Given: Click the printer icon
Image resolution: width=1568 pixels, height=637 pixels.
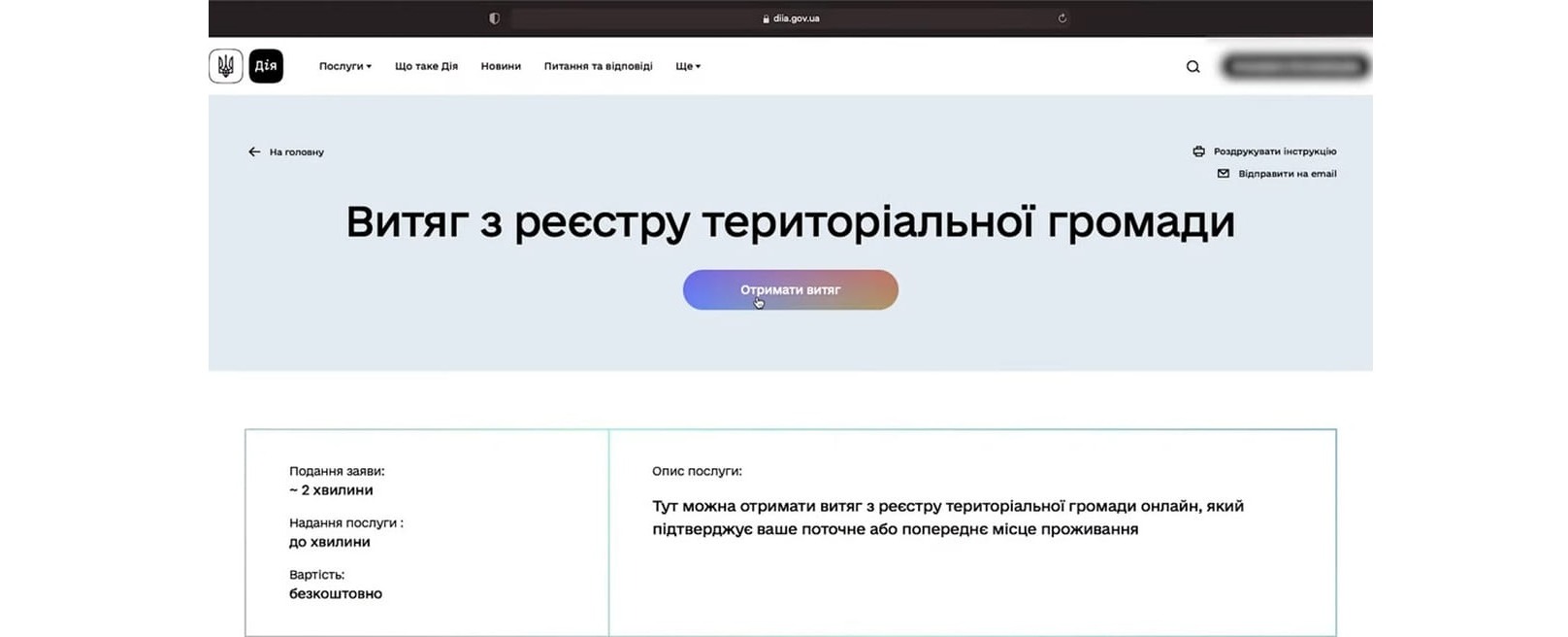Looking at the screenshot, I should coord(1198,151).
